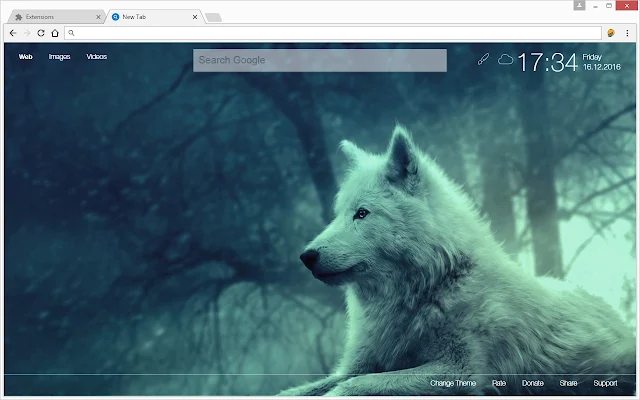Go back using the browser back arrow
Viewport: 640px width, 400px height.
[13, 33]
